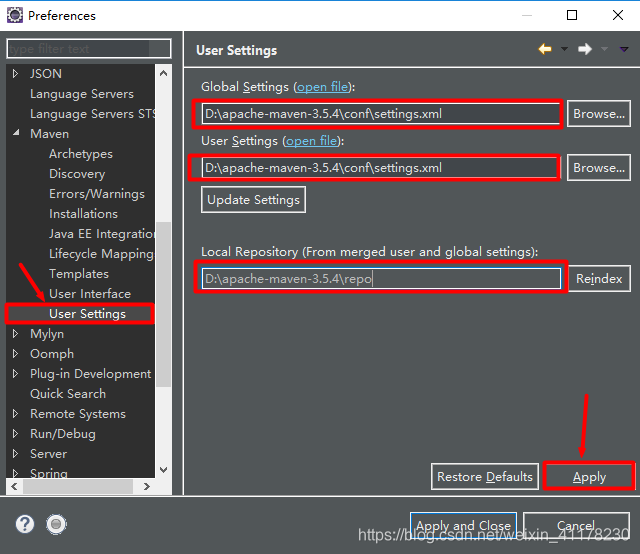This screenshot has width=640, height=554.
Task: Click the Reindex button
Action: (x=599, y=279)
